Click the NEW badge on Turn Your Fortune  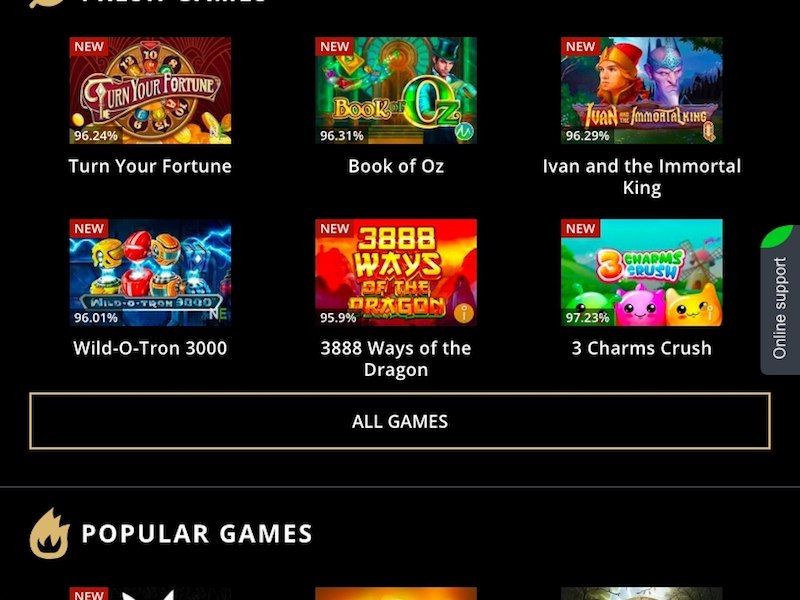[89, 46]
